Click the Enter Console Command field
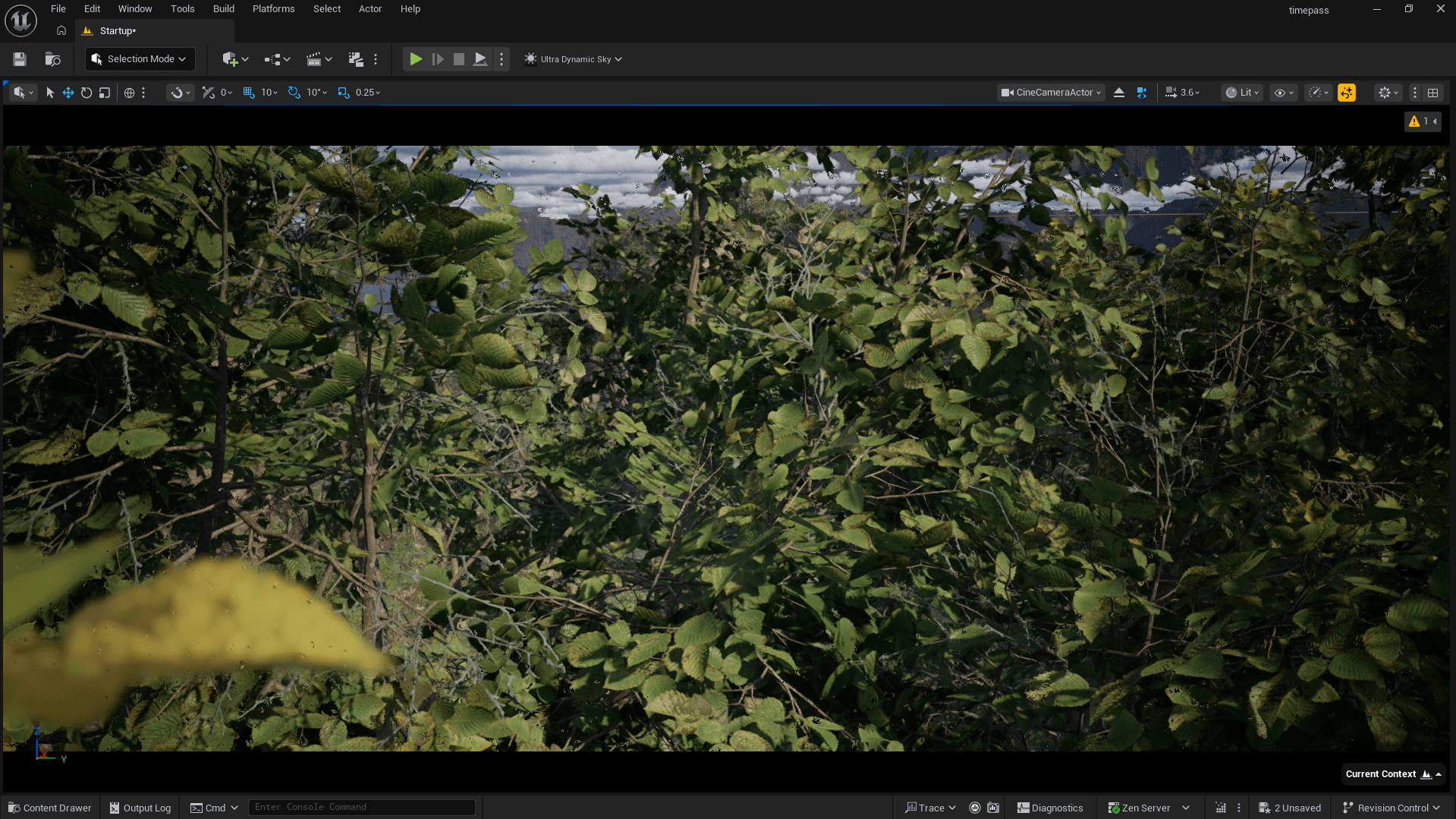The height and width of the screenshot is (819, 1456). point(362,807)
